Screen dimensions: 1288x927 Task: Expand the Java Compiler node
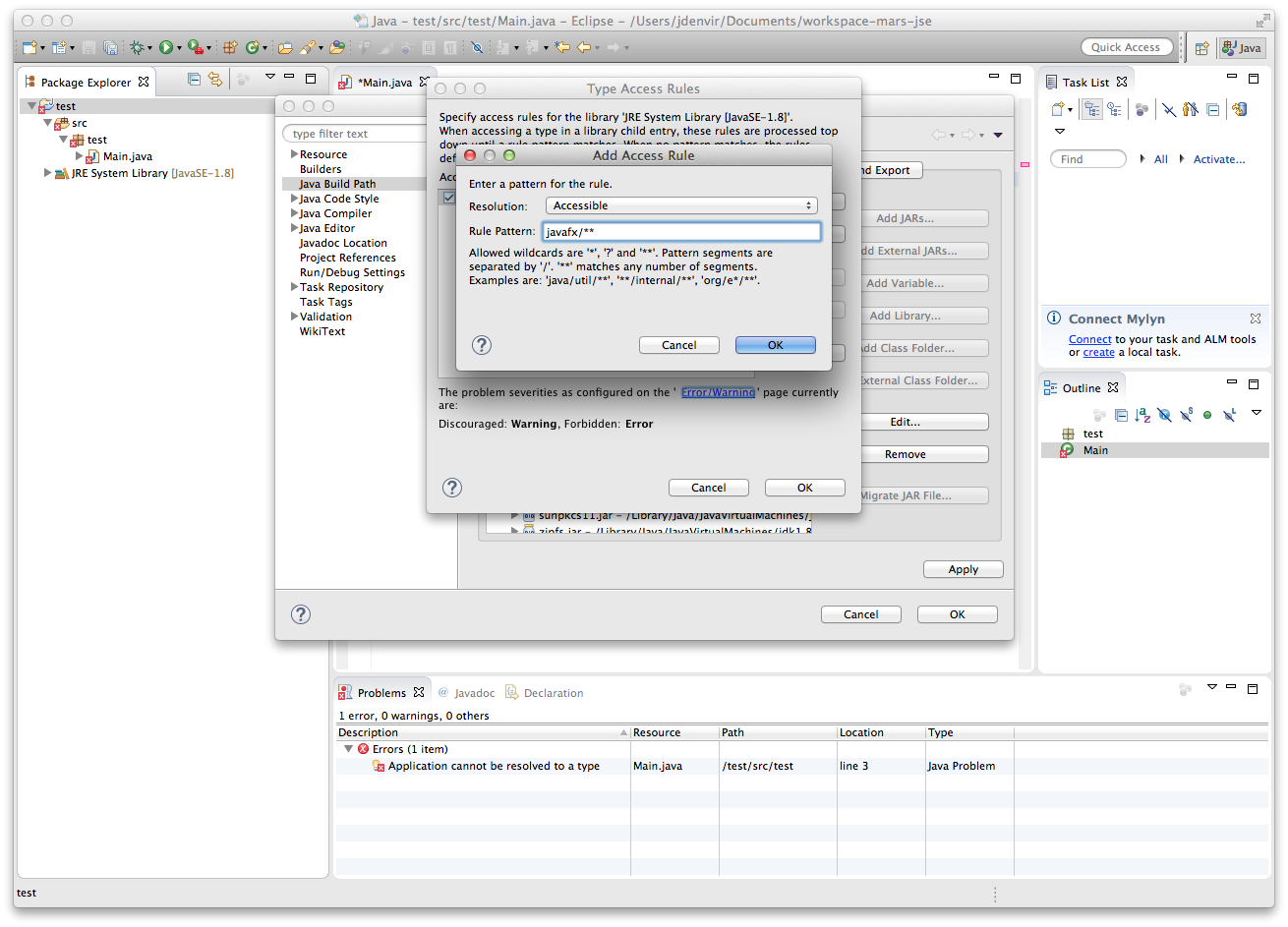[294, 213]
